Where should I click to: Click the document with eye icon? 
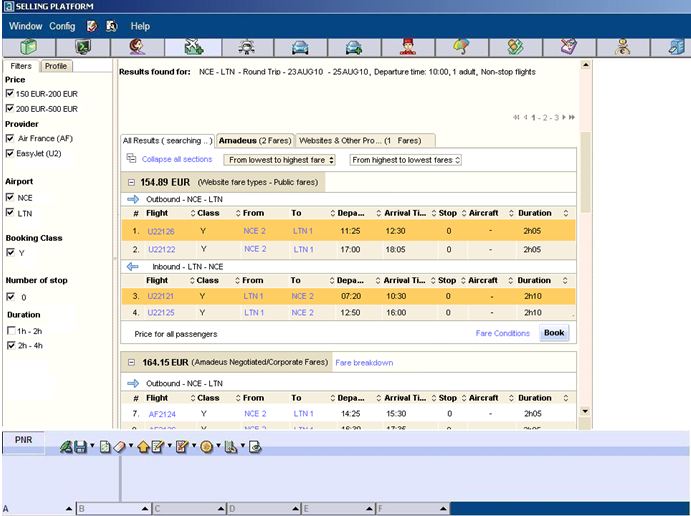pyautogui.click(x=255, y=447)
